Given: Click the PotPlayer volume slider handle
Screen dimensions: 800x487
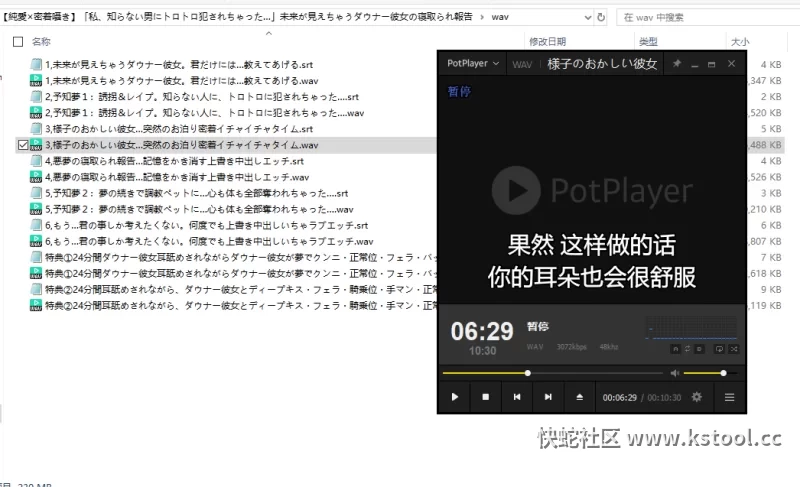Looking at the screenshot, I should tap(723, 373).
